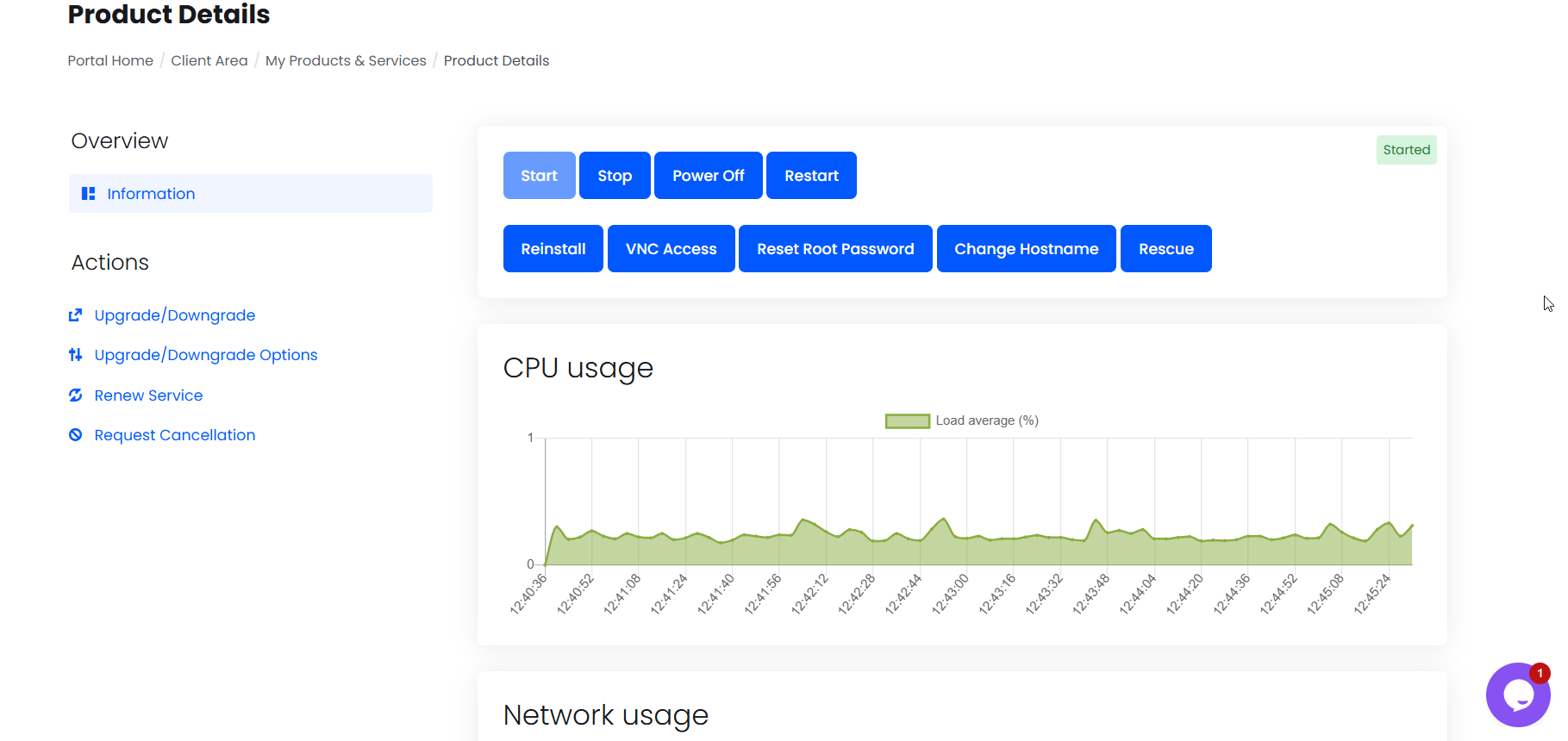1568x741 pixels.
Task: Click Renew Service link
Action: (148, 395)
